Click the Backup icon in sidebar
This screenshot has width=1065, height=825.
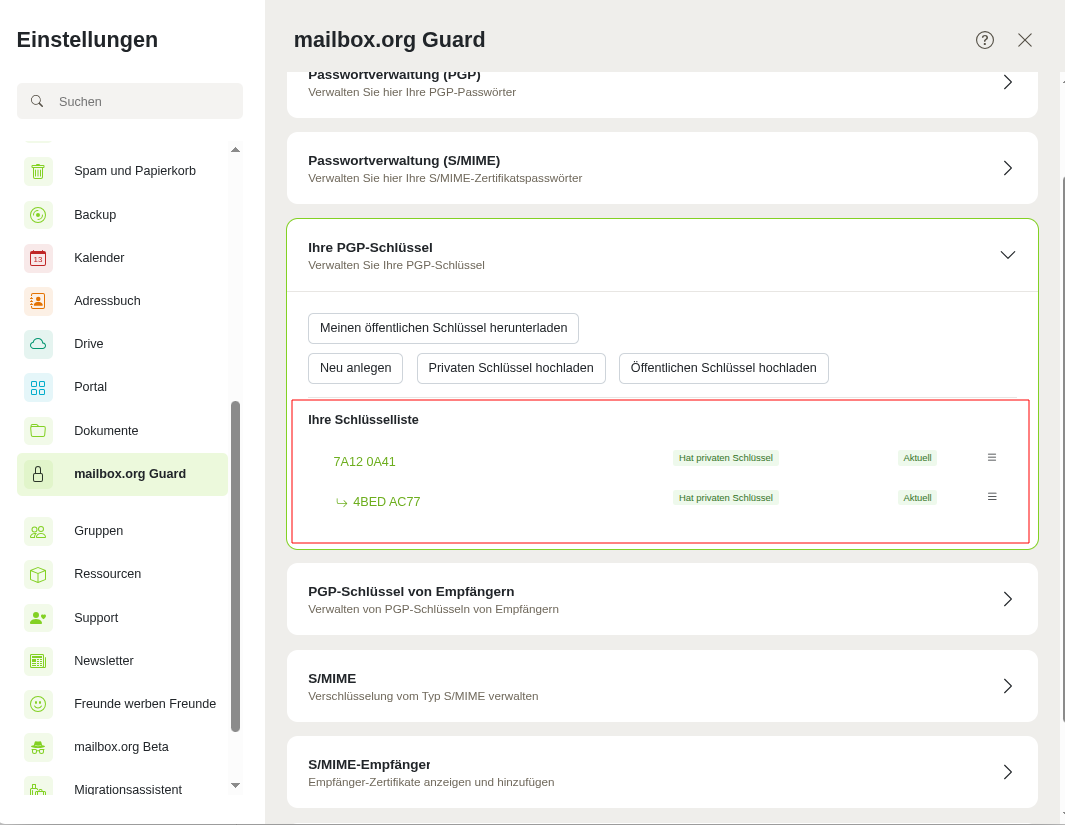[x=38, y=215]
